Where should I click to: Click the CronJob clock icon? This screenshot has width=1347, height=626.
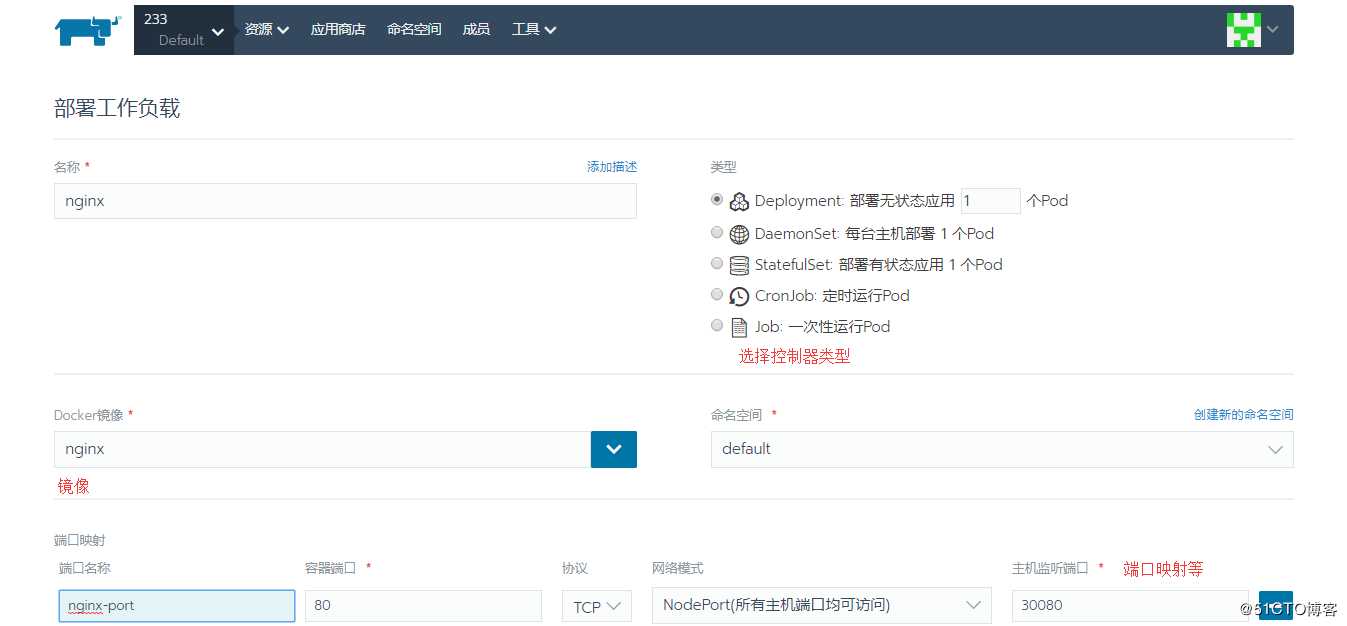(x=739, y=296)
